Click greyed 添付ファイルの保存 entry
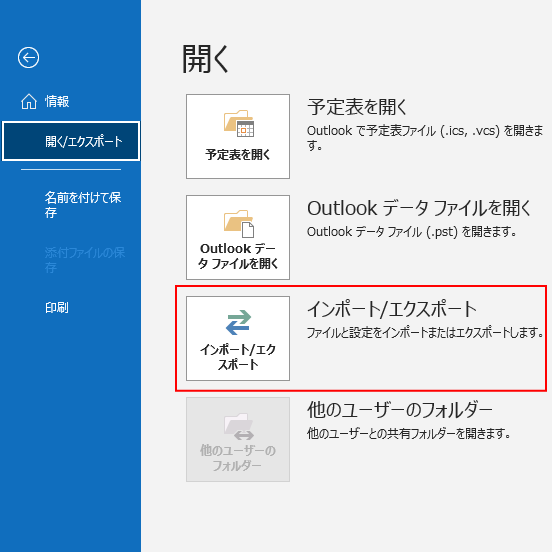Screen dimensions: 552x552 [84, 260]
